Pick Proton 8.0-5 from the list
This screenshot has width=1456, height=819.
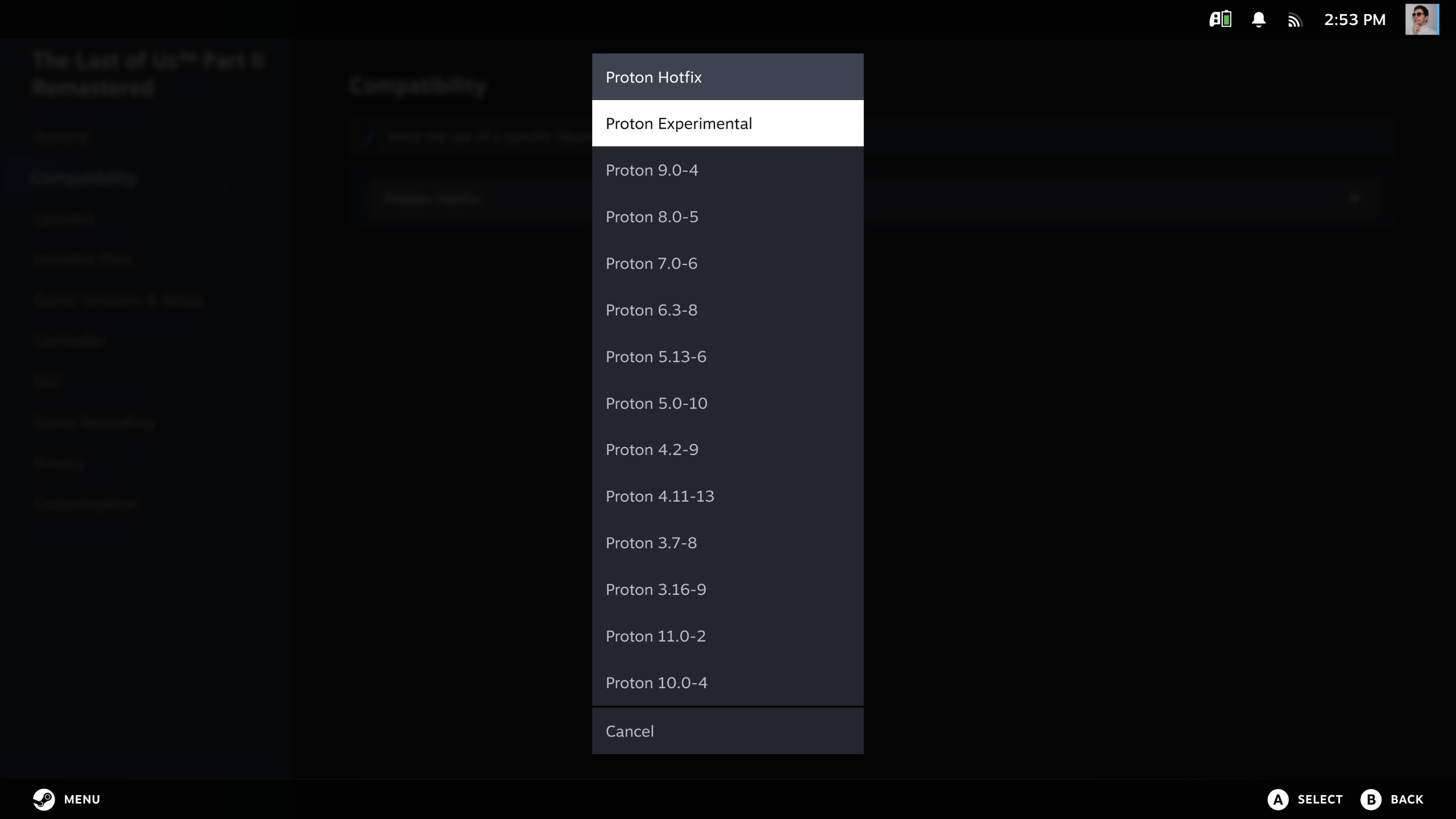coord(727,217)
